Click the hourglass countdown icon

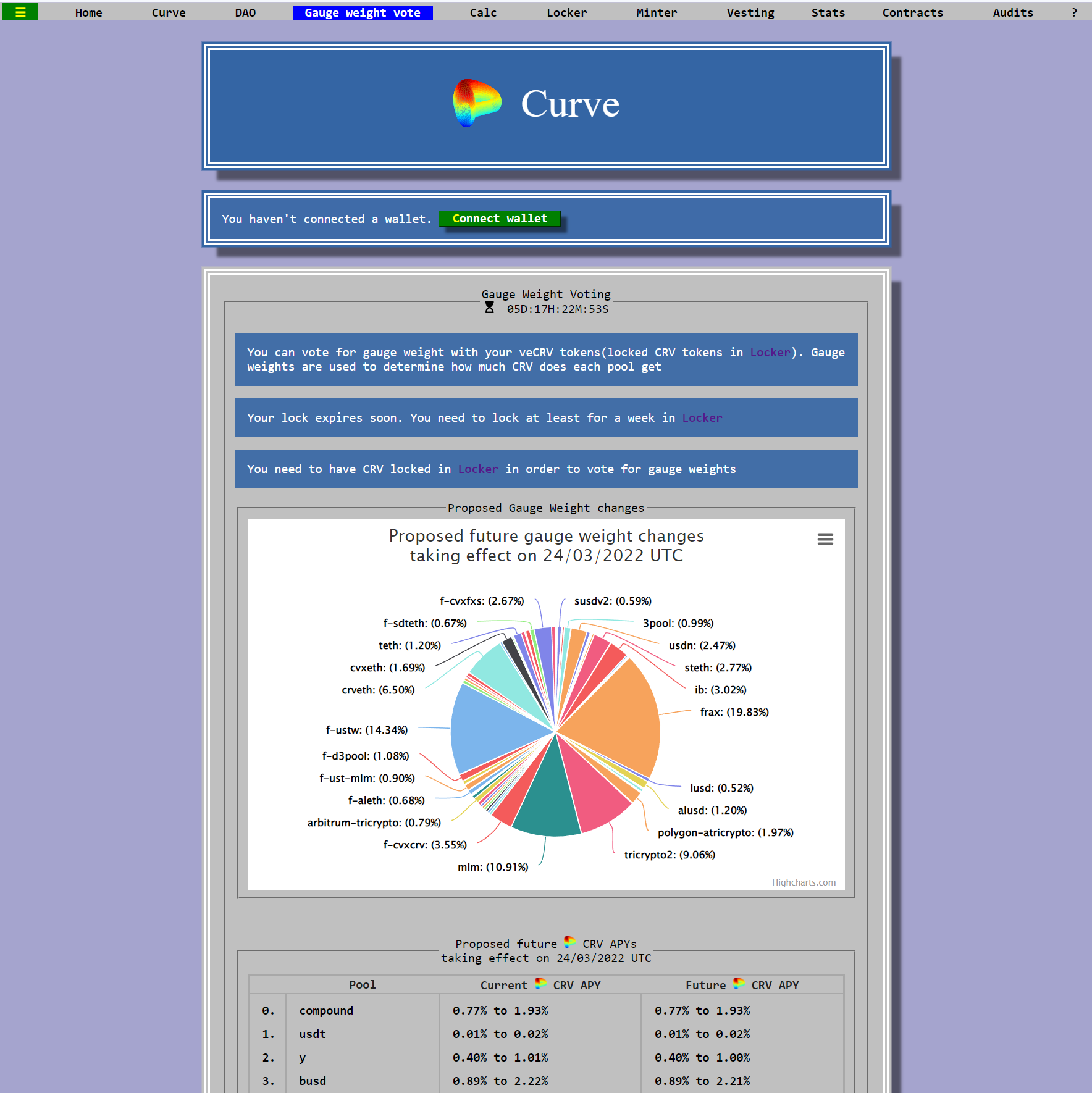[x=489, y=308]
